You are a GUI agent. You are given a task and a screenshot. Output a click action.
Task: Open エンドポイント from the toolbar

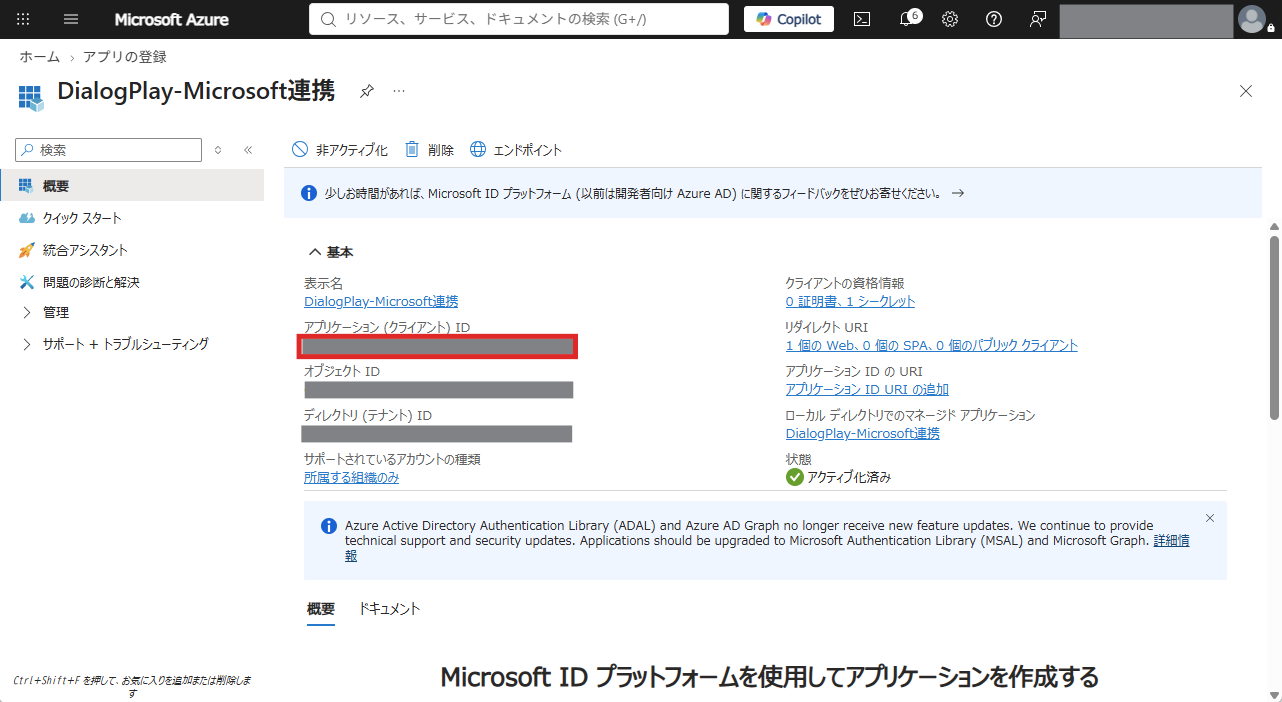pyautogui.click(x=516, y=150)
